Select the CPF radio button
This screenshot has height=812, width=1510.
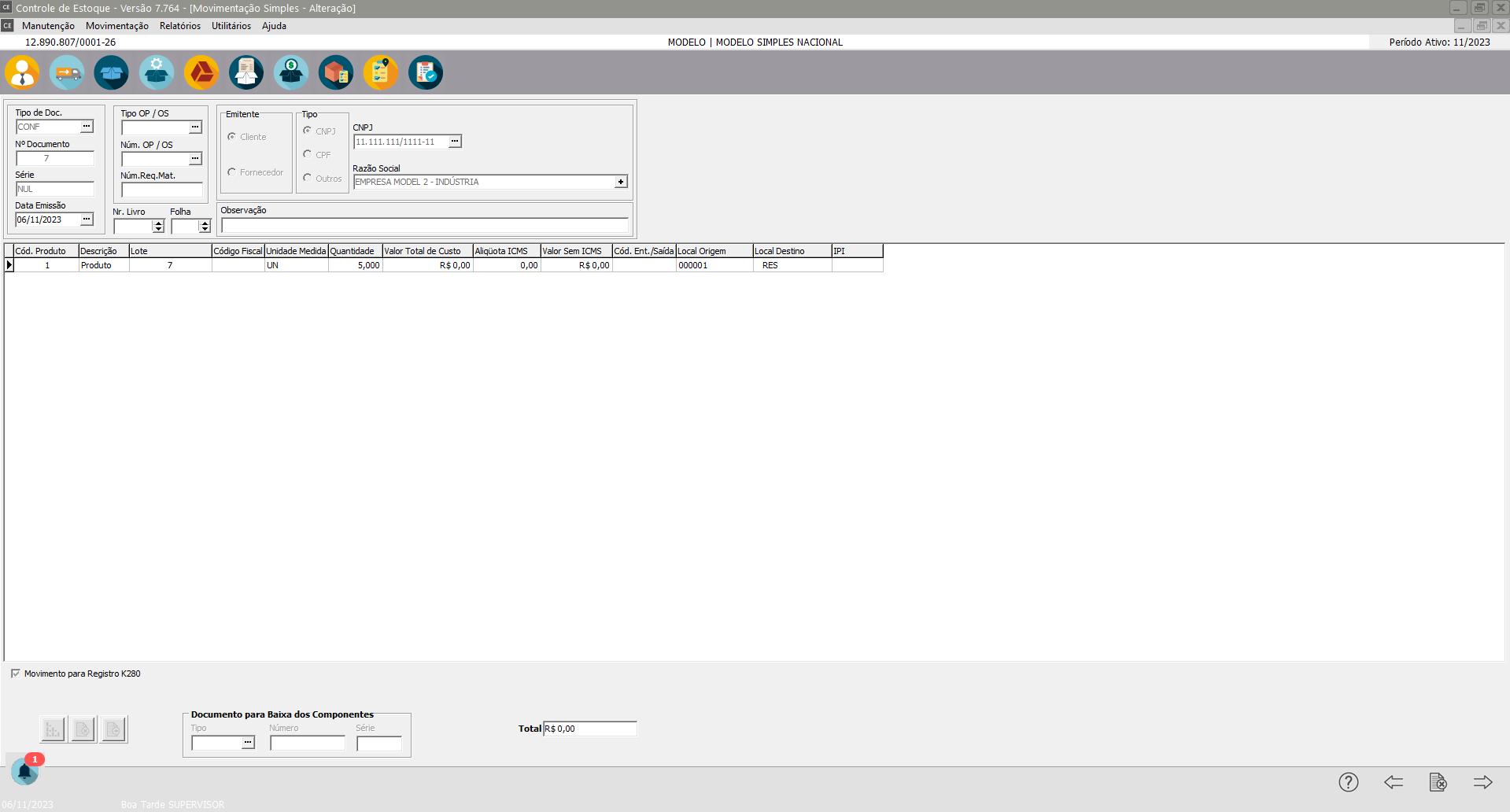[x=308, y=155]
